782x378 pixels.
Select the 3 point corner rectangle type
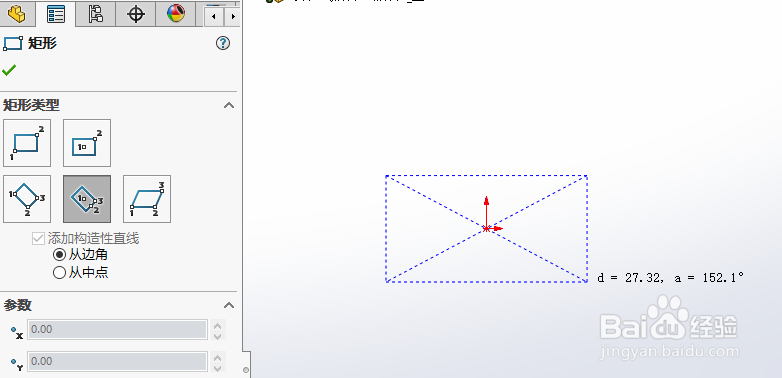click(x=27, y=198)
